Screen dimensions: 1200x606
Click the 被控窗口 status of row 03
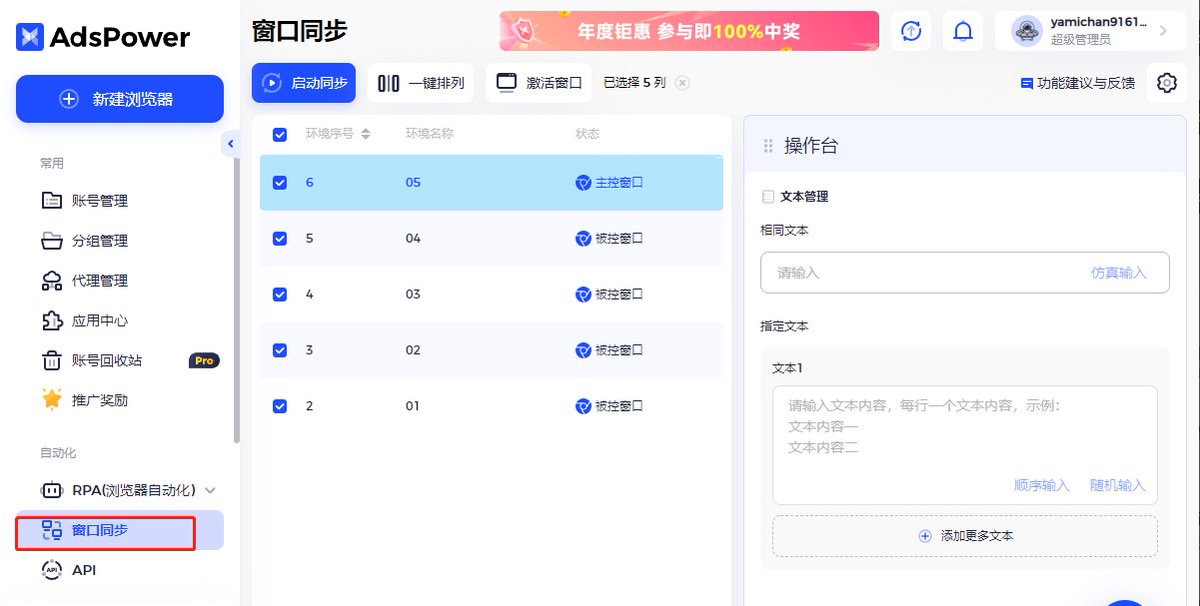[x=609, y=295]
